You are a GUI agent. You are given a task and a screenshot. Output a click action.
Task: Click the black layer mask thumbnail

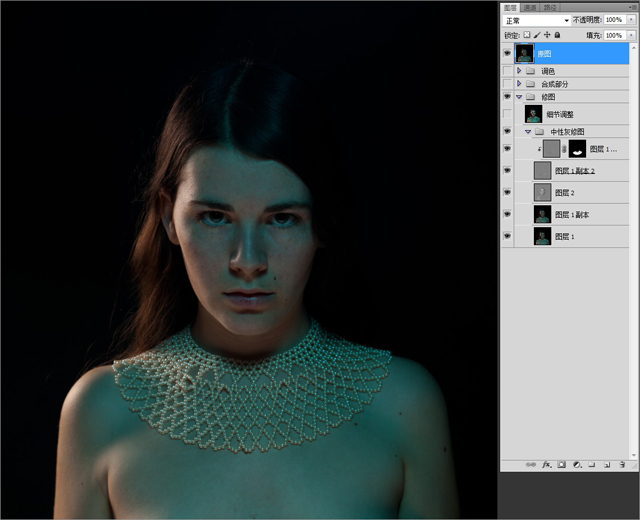coord(577,149)
